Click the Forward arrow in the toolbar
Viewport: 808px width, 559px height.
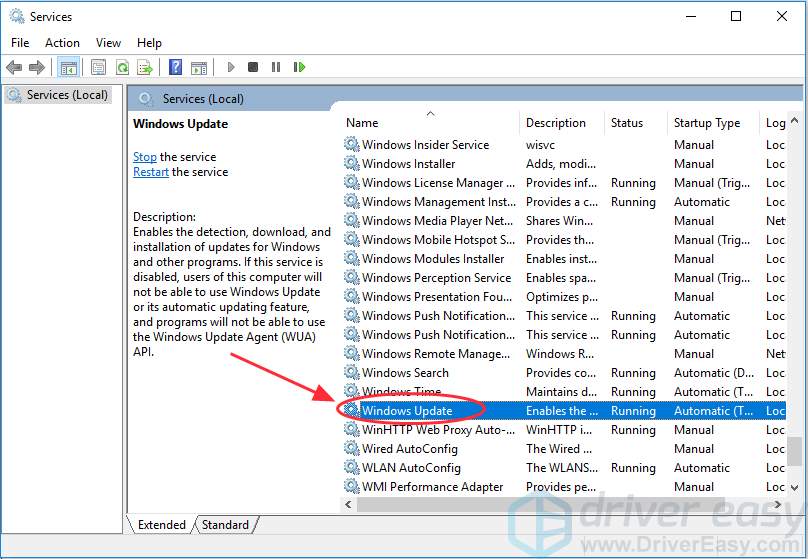click(x=37, y=67)
